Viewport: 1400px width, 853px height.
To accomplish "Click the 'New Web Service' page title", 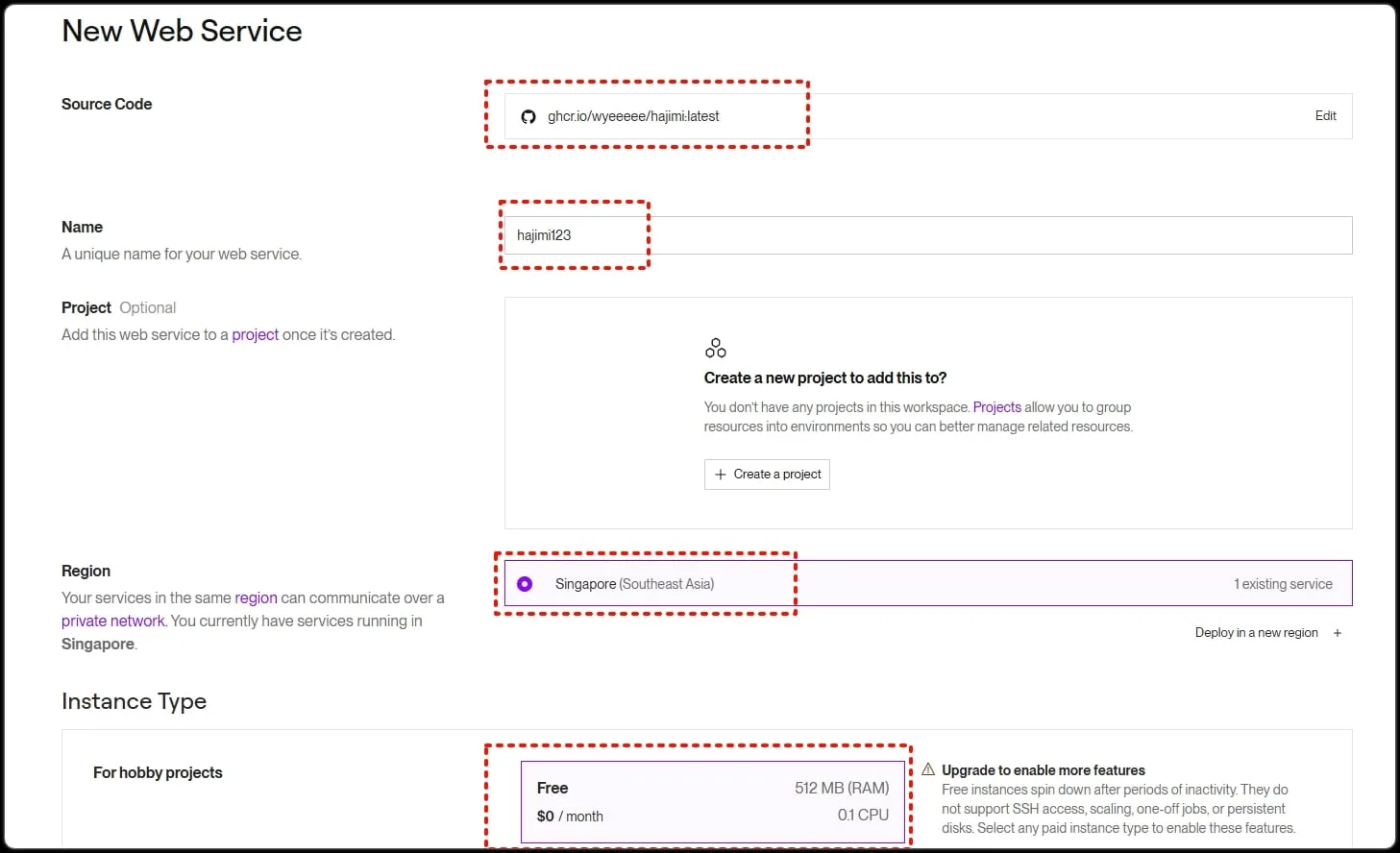I will (182, 31).
